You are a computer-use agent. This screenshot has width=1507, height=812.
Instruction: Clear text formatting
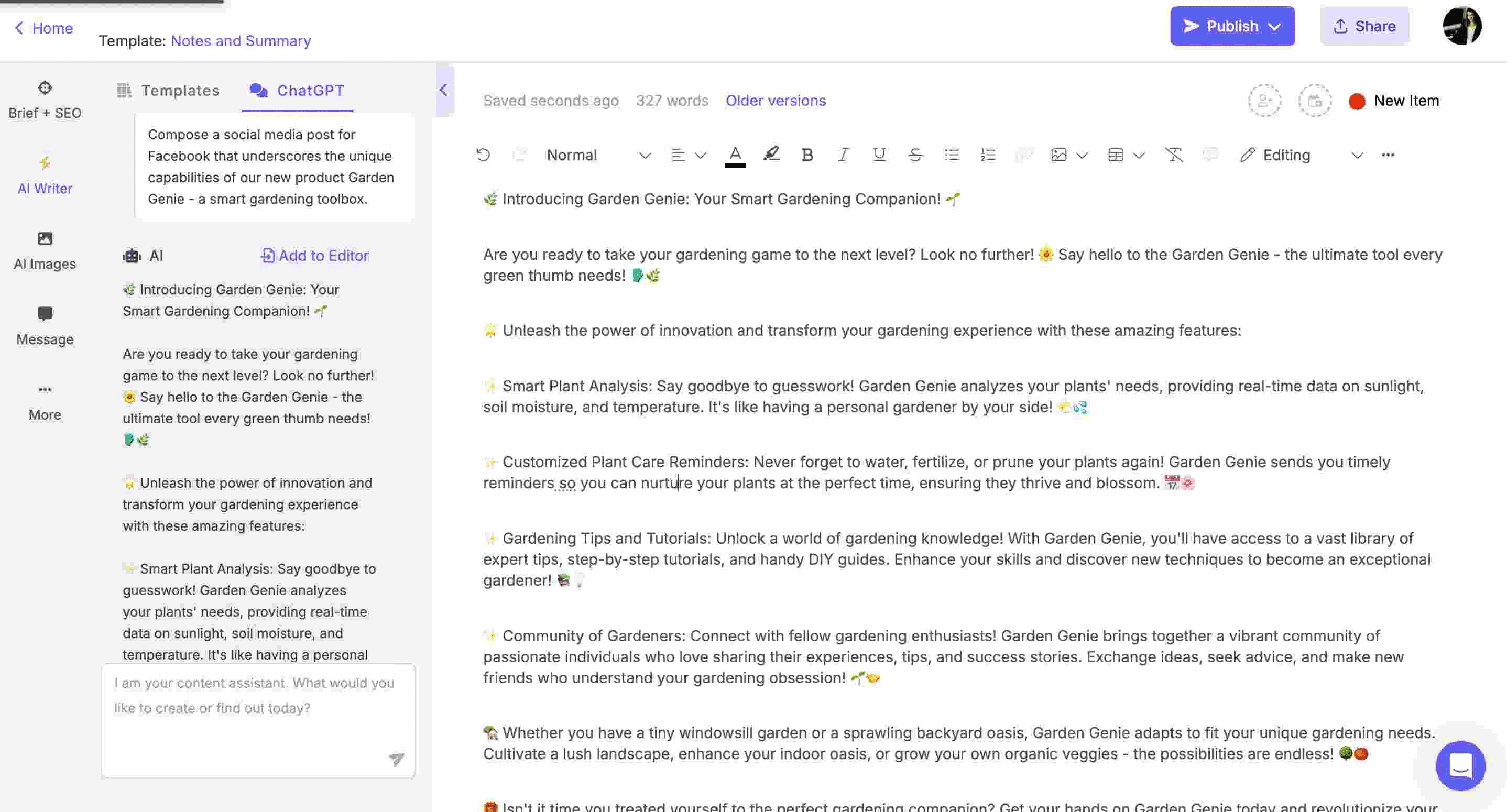coord(1174,155)
